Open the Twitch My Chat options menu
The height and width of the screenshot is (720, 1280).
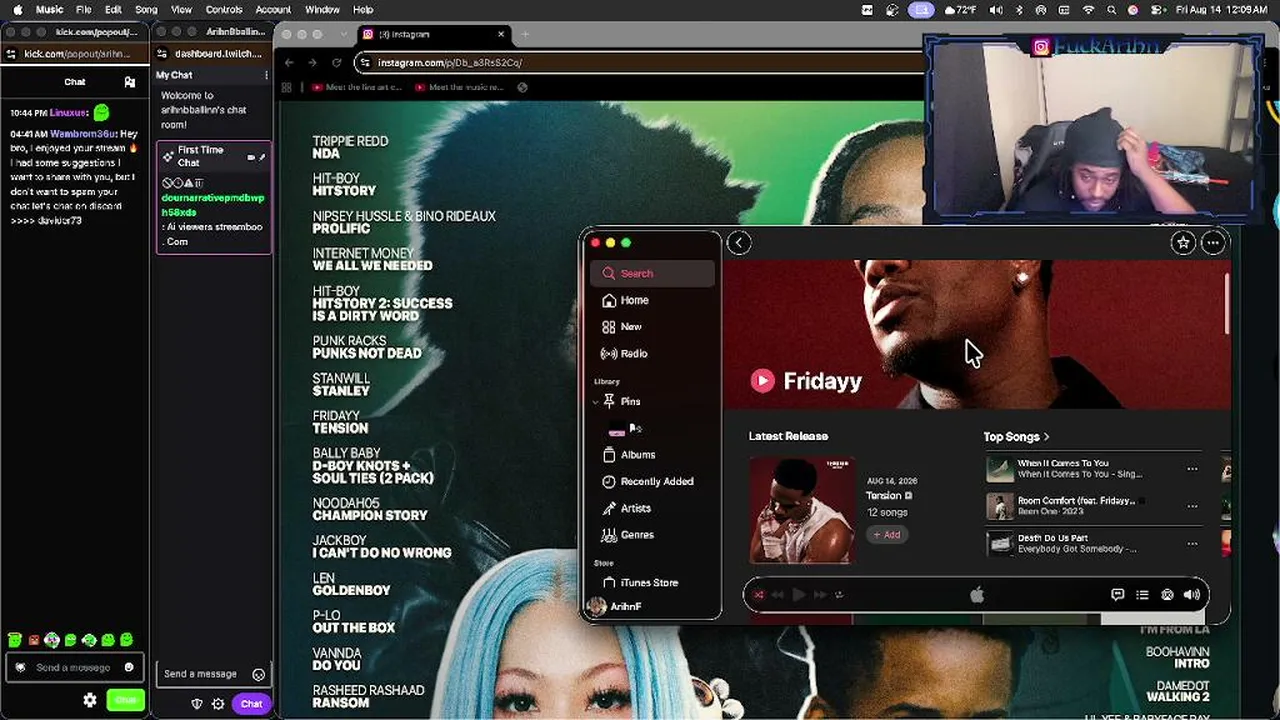pyautogui.click(x=266, y=75)
